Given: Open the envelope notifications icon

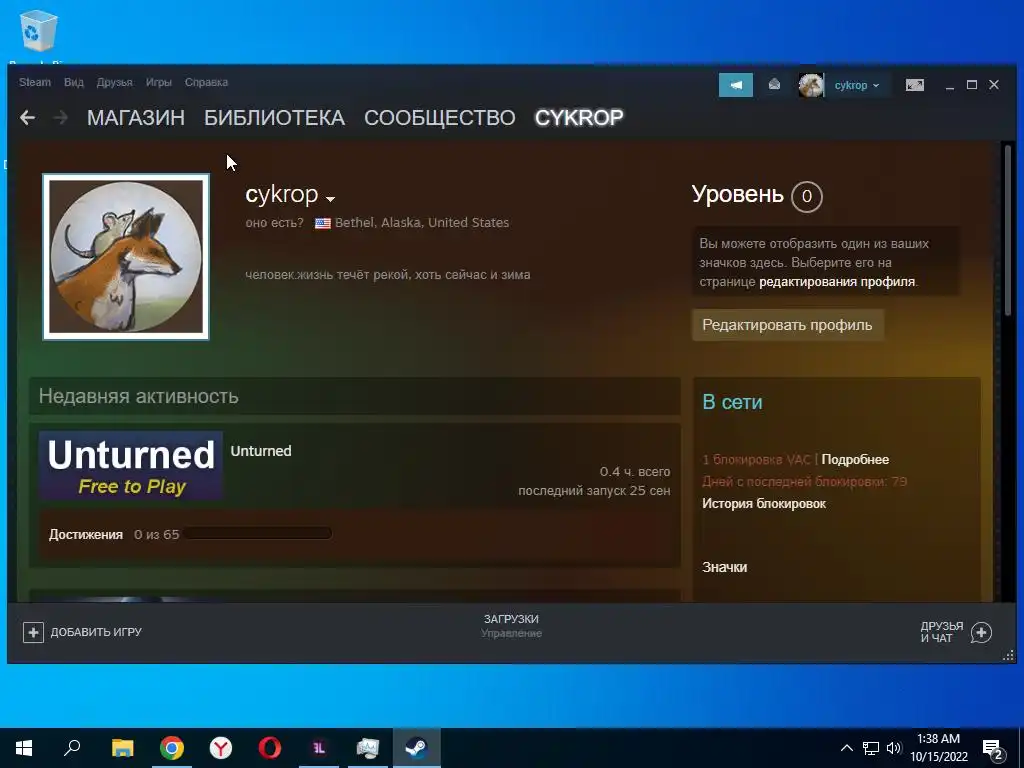Looking at the screenshot, I should (x=774, y=84).
